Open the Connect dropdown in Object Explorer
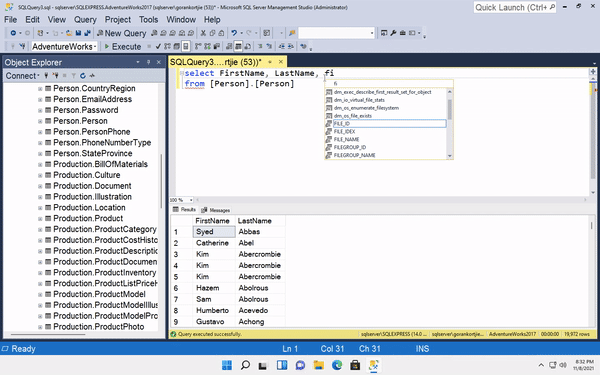The width and height of the screenshot is (600, 375). point(22,76)
